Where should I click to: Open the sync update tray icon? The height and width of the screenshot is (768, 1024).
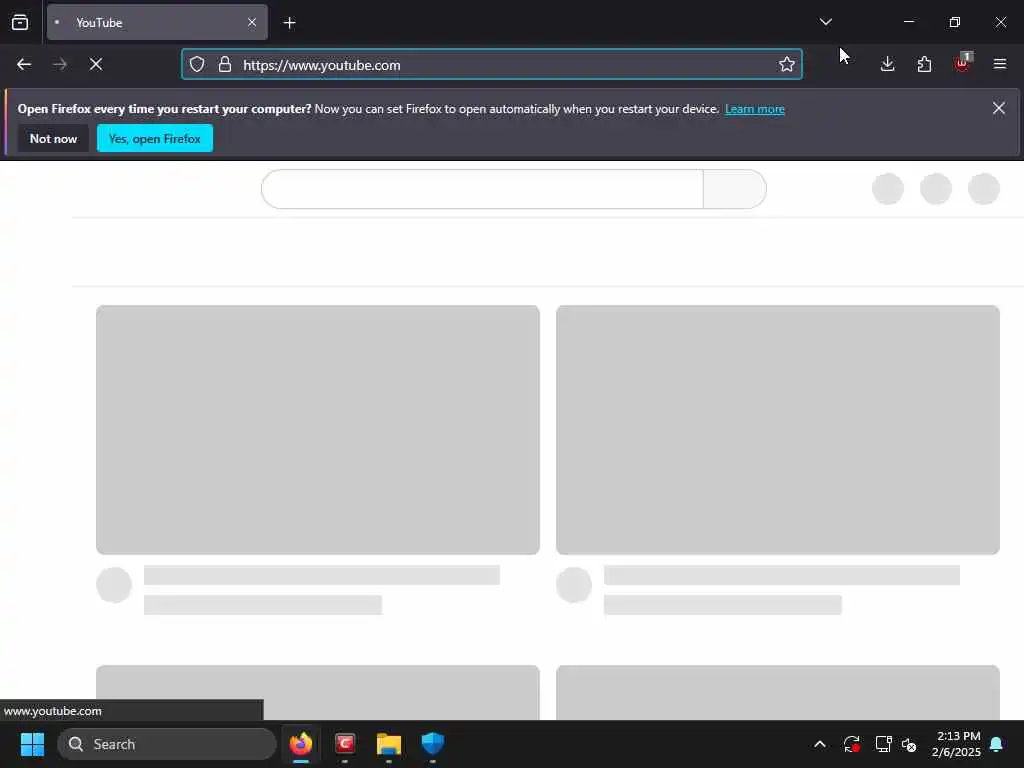[x=852, y=744]
